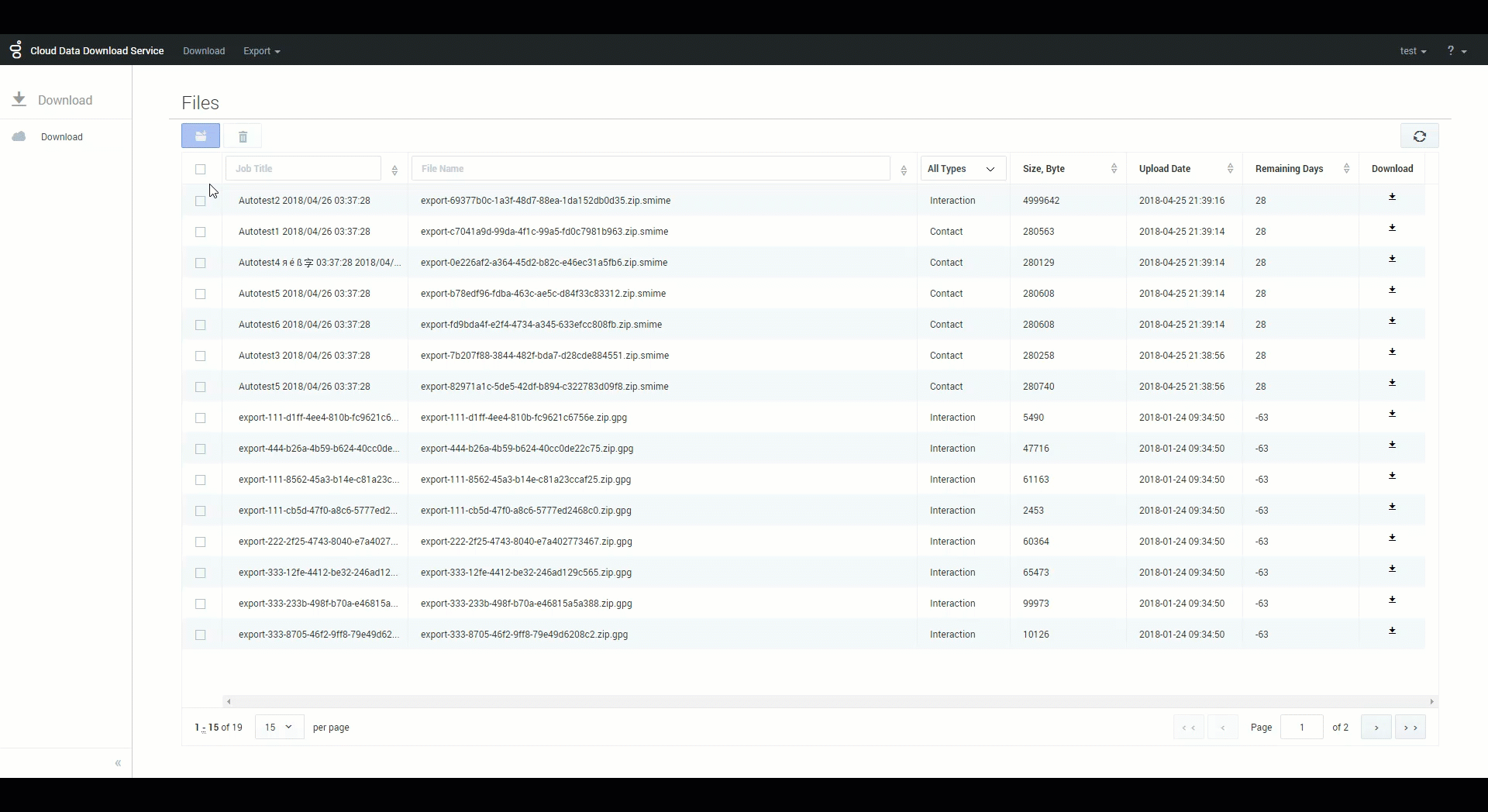1488x812 pixels.
Task: Collapse the left sidebar panel
Action: tap(118, 763)
